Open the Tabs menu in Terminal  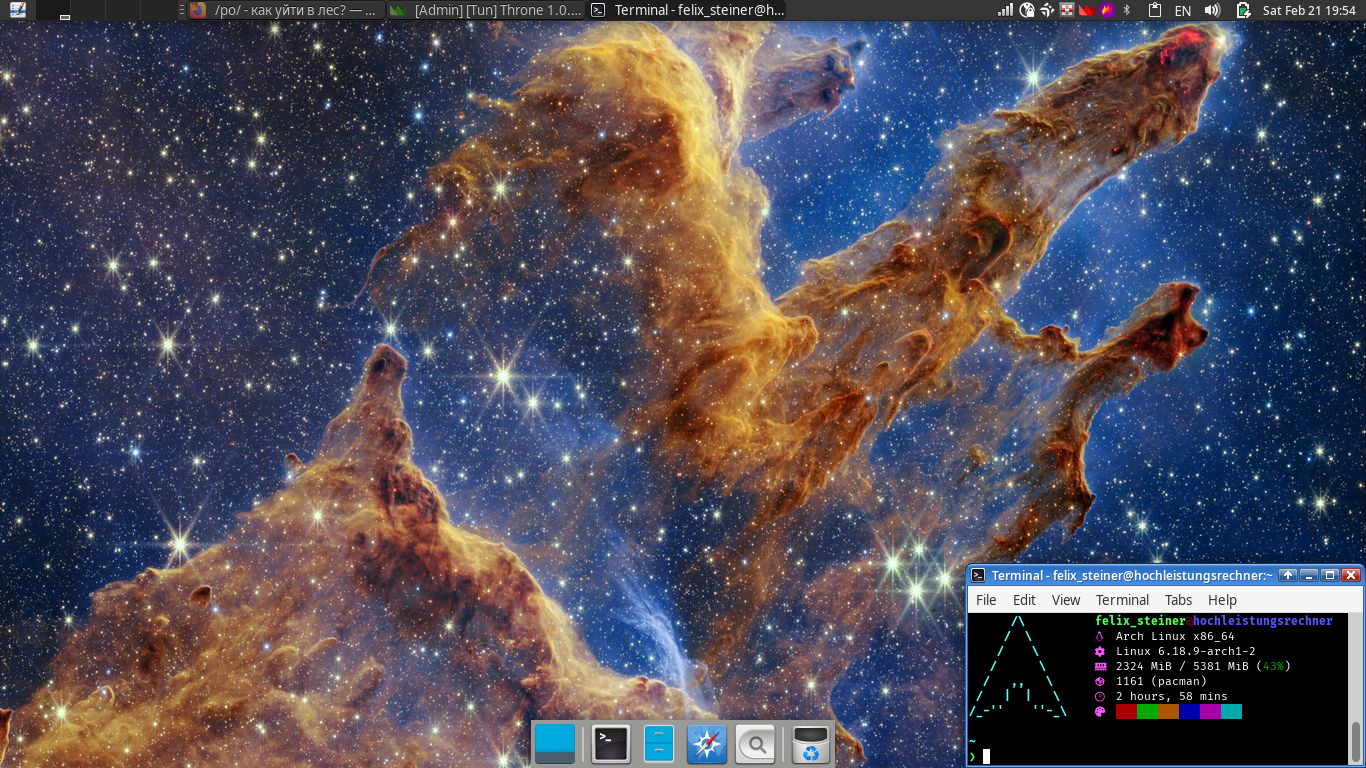pyautogui.click(x=1178, y=600)
